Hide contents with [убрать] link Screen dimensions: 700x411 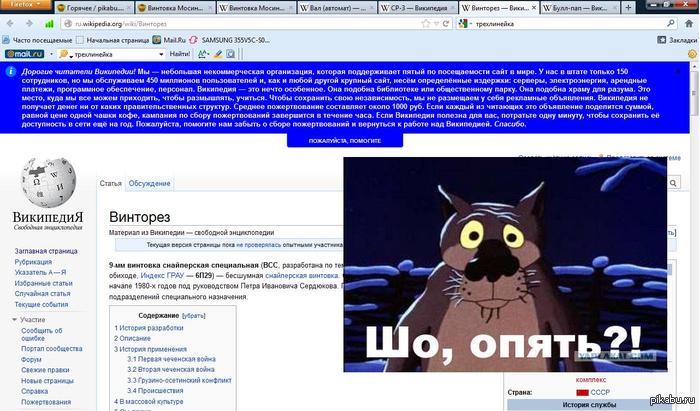coord(194,316)
